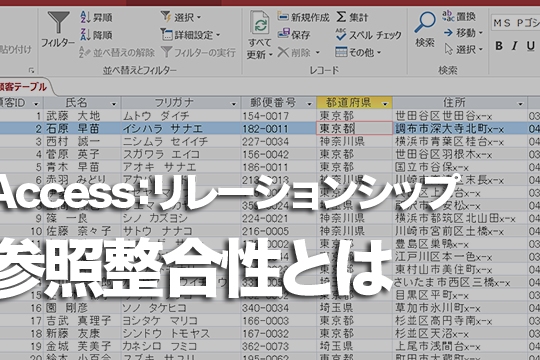Expand the 削除 dropdown arrow
This screenshot has height=360, width=540.
[x=318, y=53]
